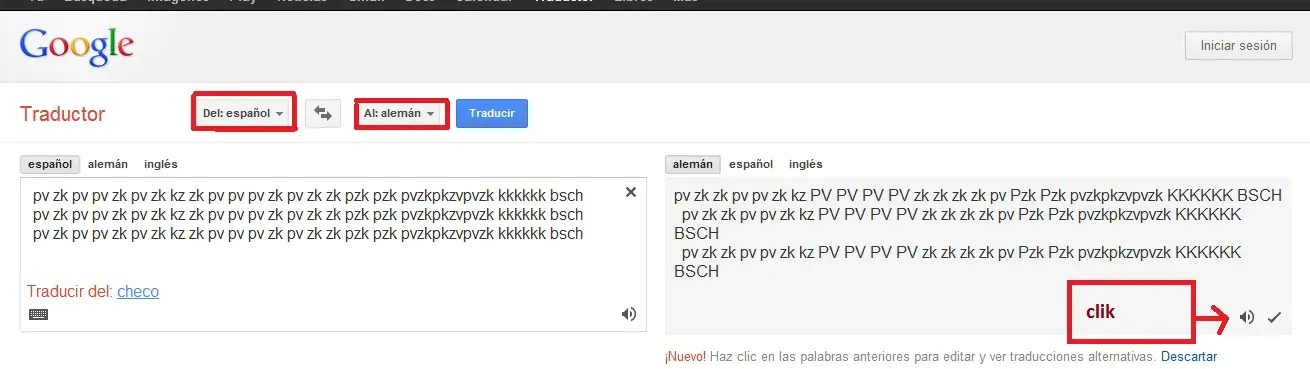Select target language tab alemán
The image size is (1310, 369).
point(693,164)
